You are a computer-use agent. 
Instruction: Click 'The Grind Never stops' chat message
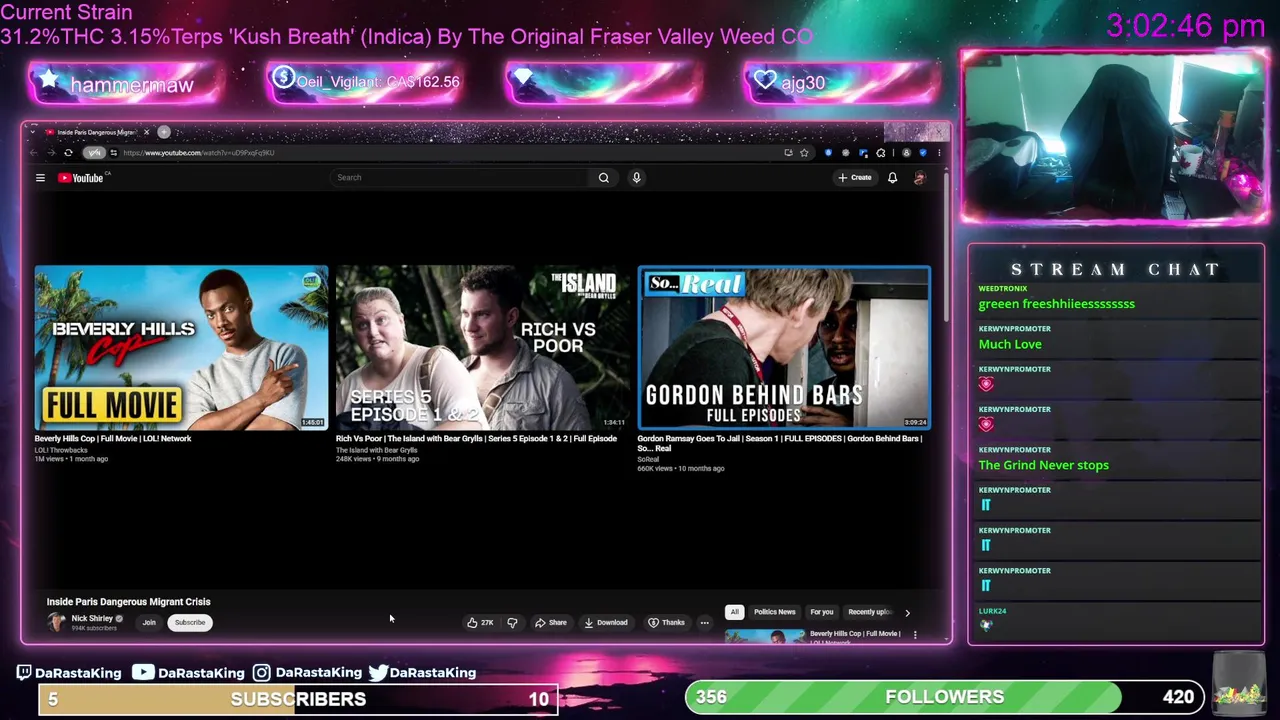pos(1043,465)
